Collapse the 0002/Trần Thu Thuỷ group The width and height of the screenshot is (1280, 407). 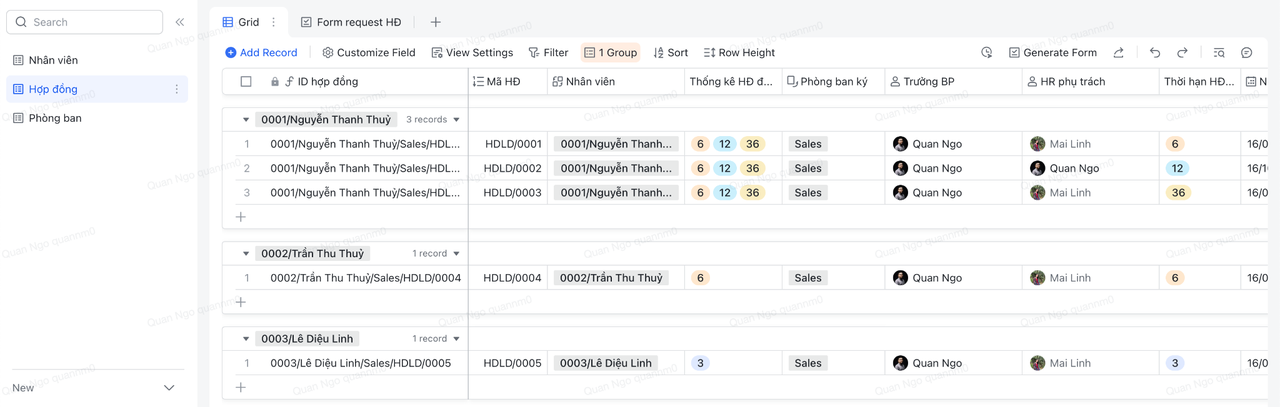pyautogui.click(x=246, y=254)
